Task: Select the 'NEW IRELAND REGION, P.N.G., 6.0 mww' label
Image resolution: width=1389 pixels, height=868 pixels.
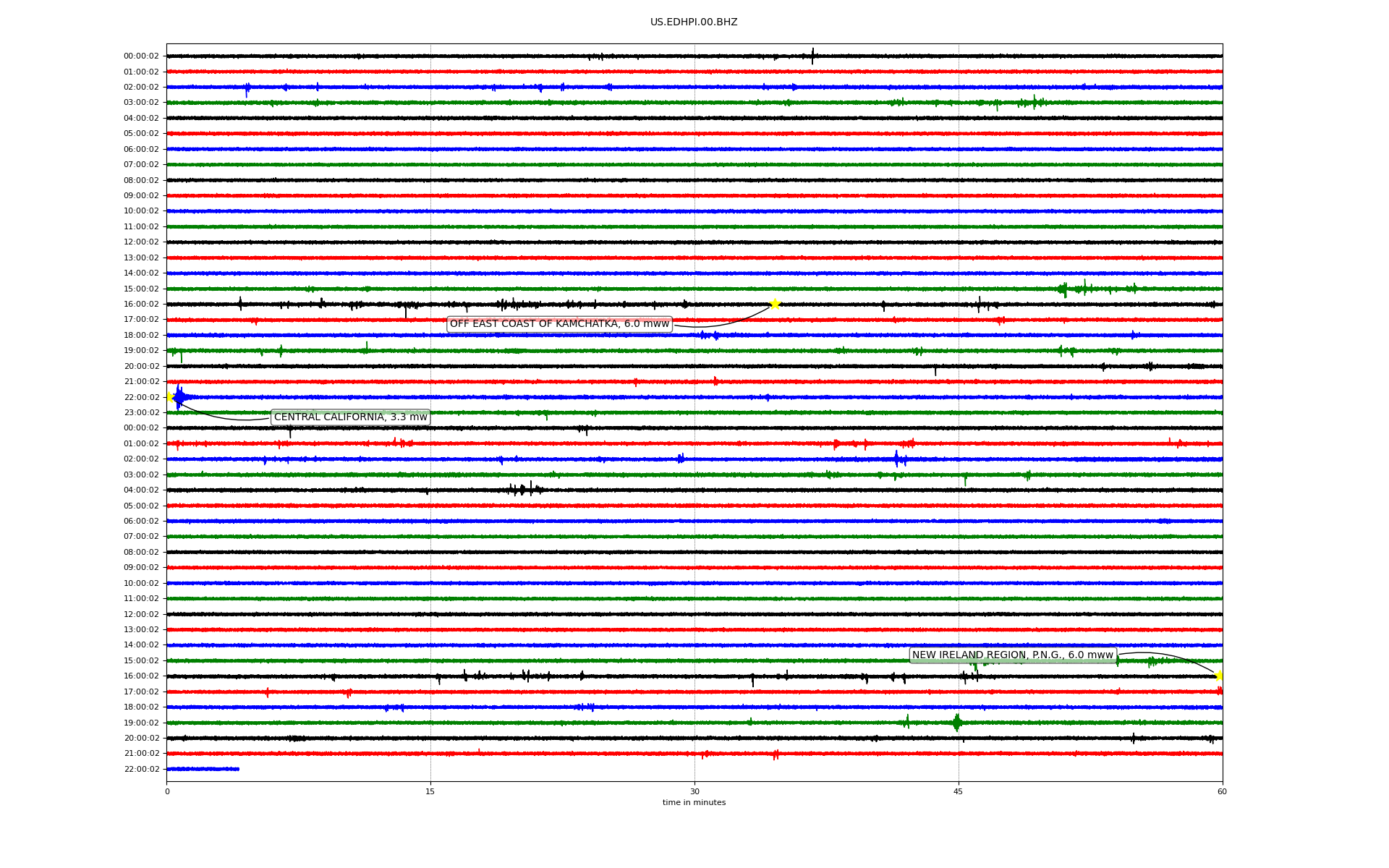Action: (x=1012, y=655)
